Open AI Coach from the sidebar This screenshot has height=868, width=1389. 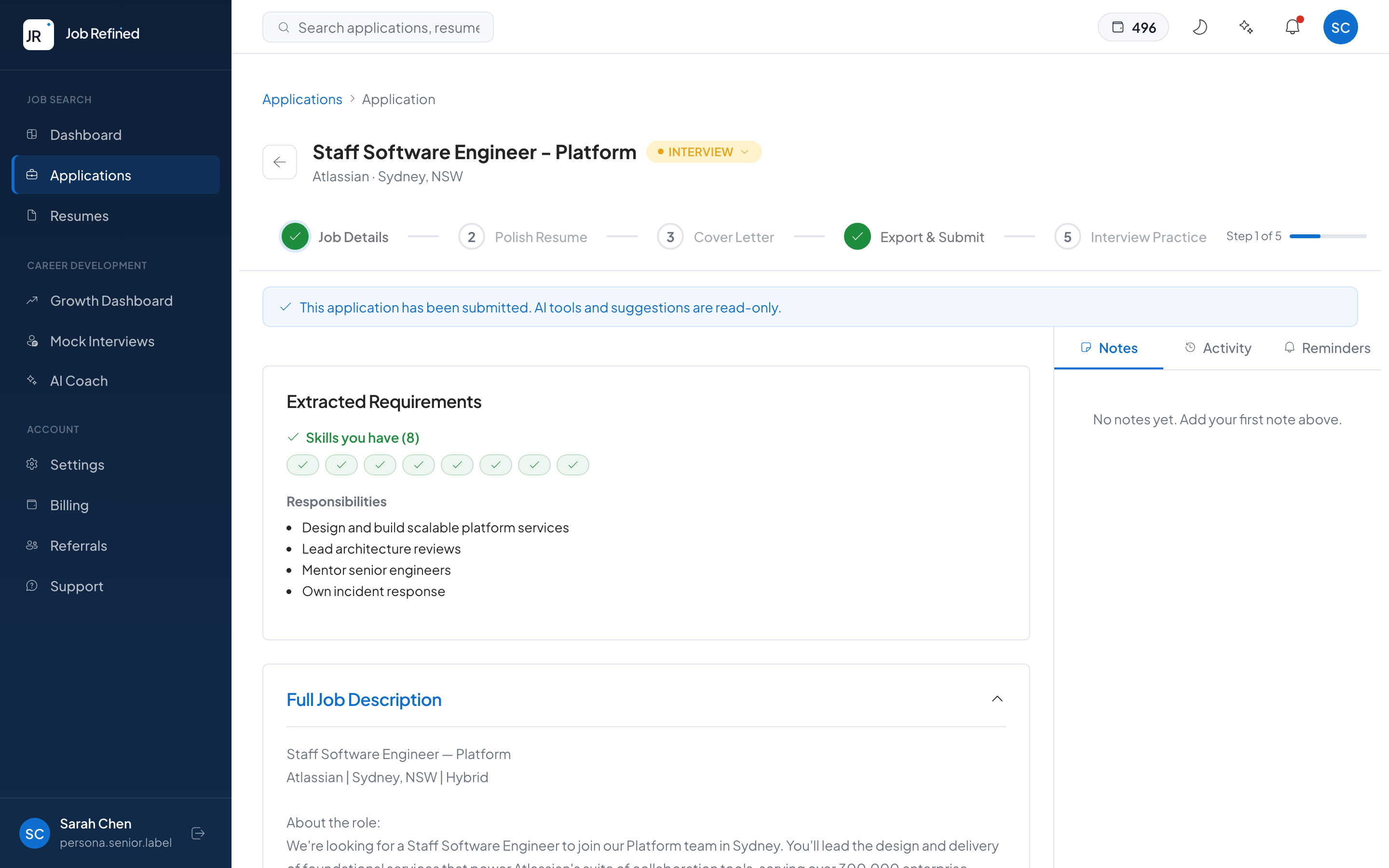click(x=79, y=380)
